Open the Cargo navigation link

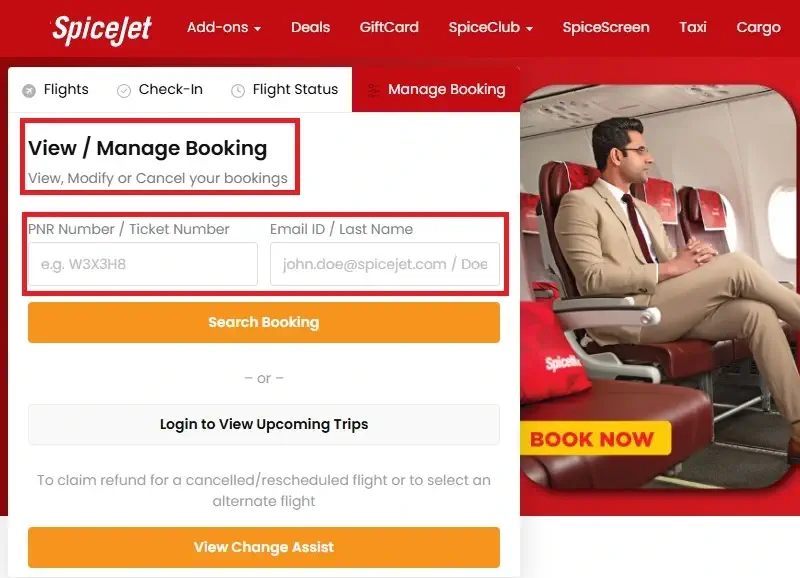click(758, 28)
